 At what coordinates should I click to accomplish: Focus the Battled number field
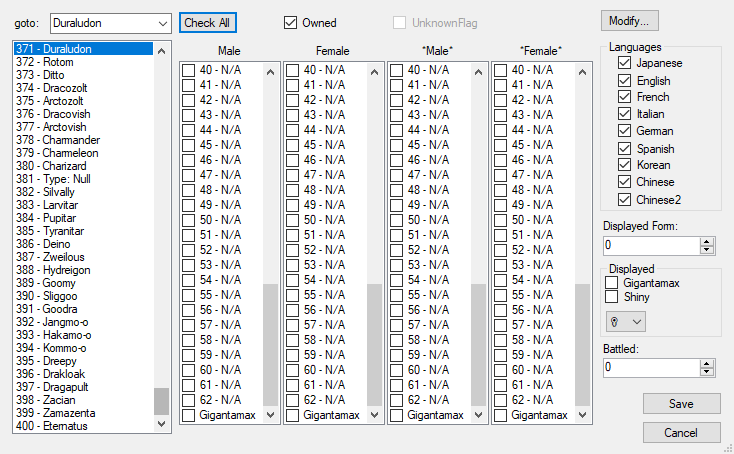coord(652,367)
